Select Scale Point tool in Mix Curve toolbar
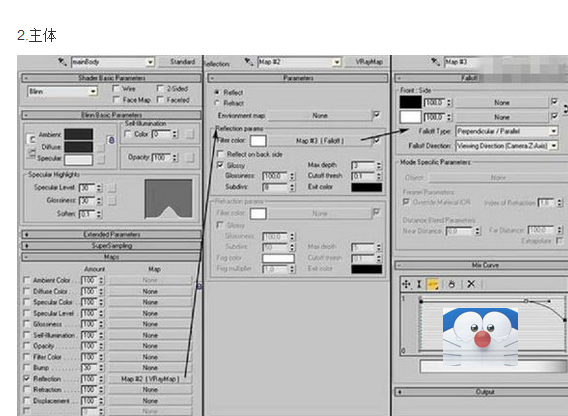 tap(419, 284)
